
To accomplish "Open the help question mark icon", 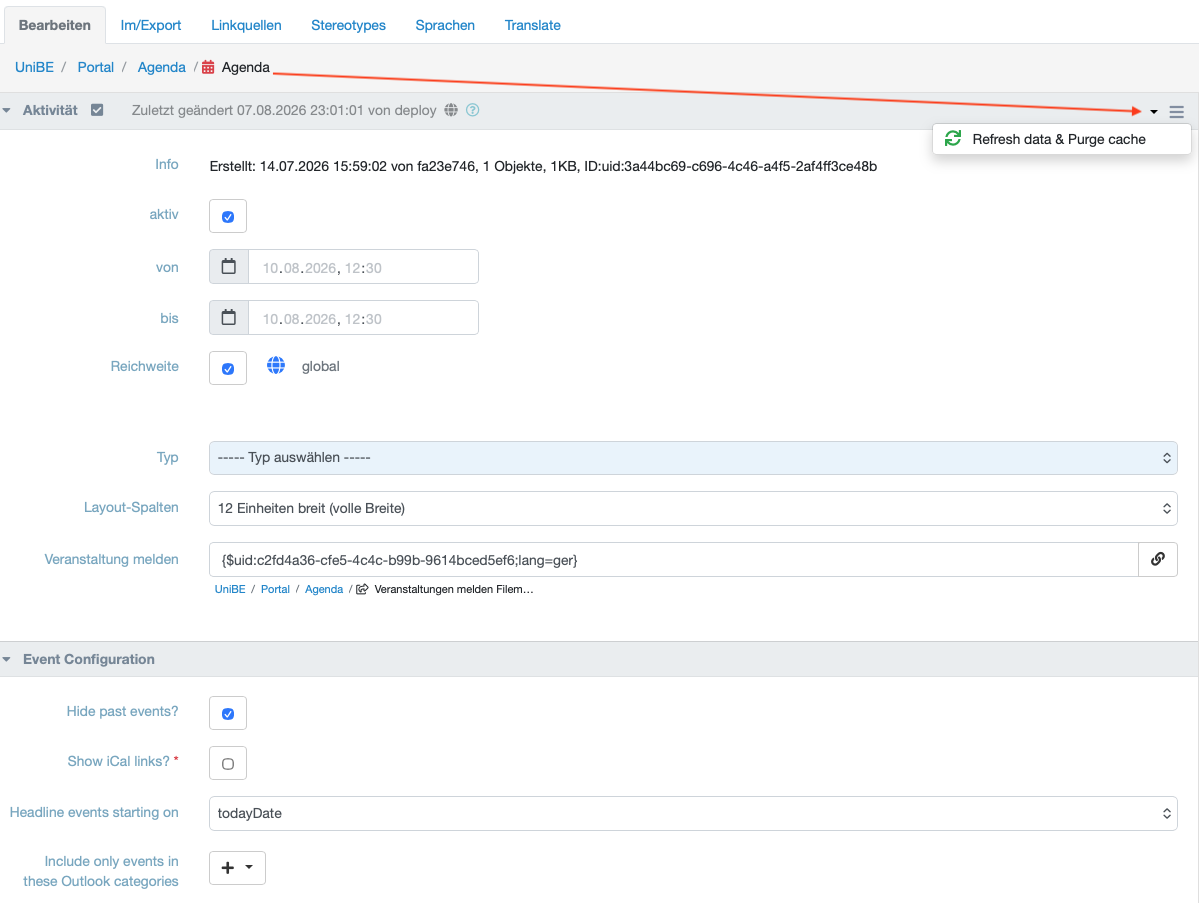I will pyautogui.click(x=473, y=110).
